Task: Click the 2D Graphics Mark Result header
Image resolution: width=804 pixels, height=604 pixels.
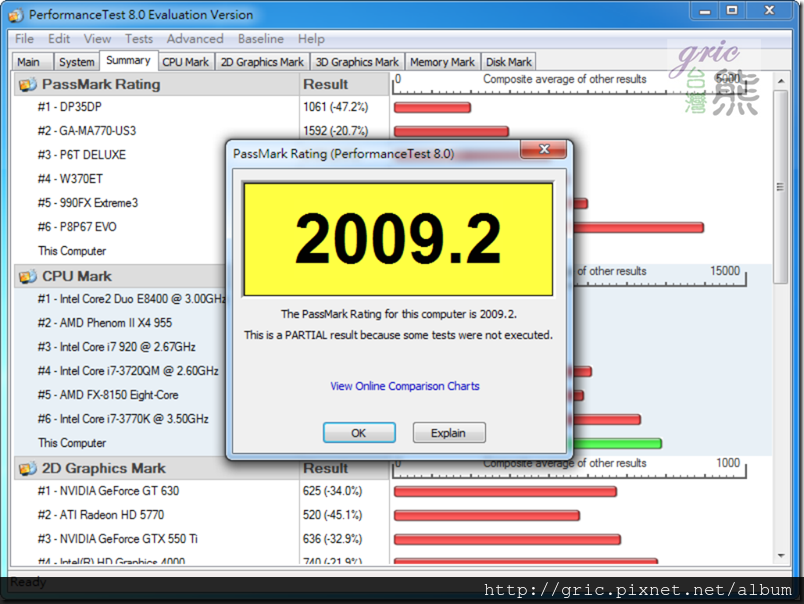Action: point(344,469)
